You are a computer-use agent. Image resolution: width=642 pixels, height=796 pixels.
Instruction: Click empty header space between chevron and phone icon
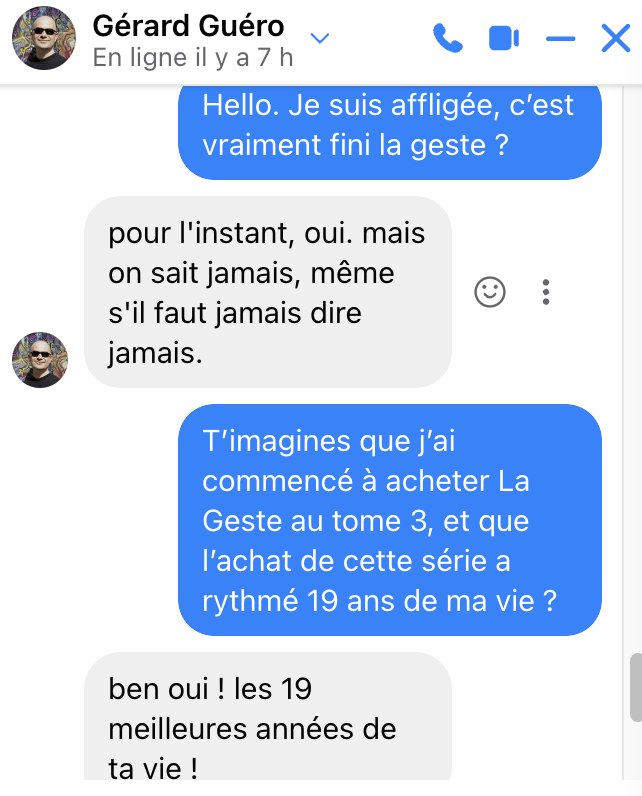pyautogui.click(x=380, y=39)
